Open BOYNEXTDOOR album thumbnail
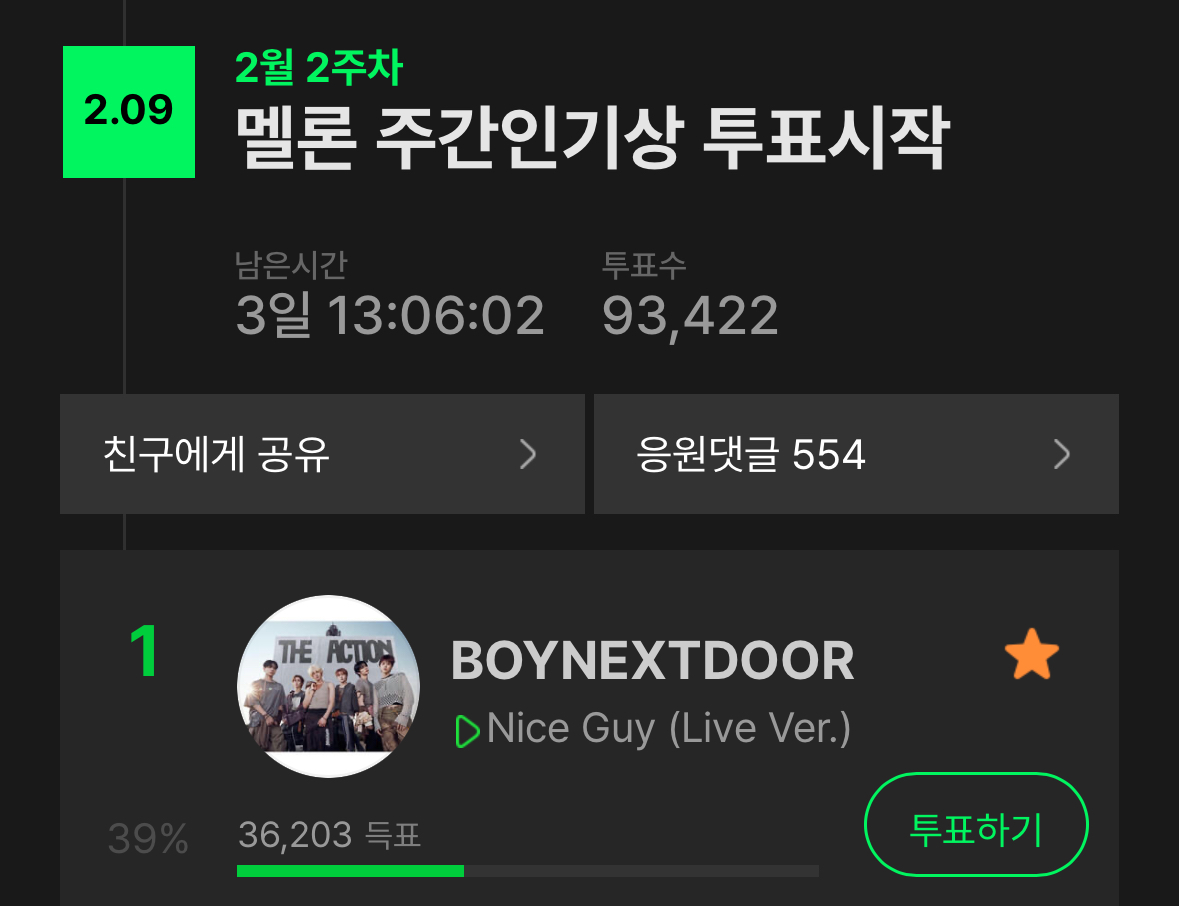 (x=329, y=686)
